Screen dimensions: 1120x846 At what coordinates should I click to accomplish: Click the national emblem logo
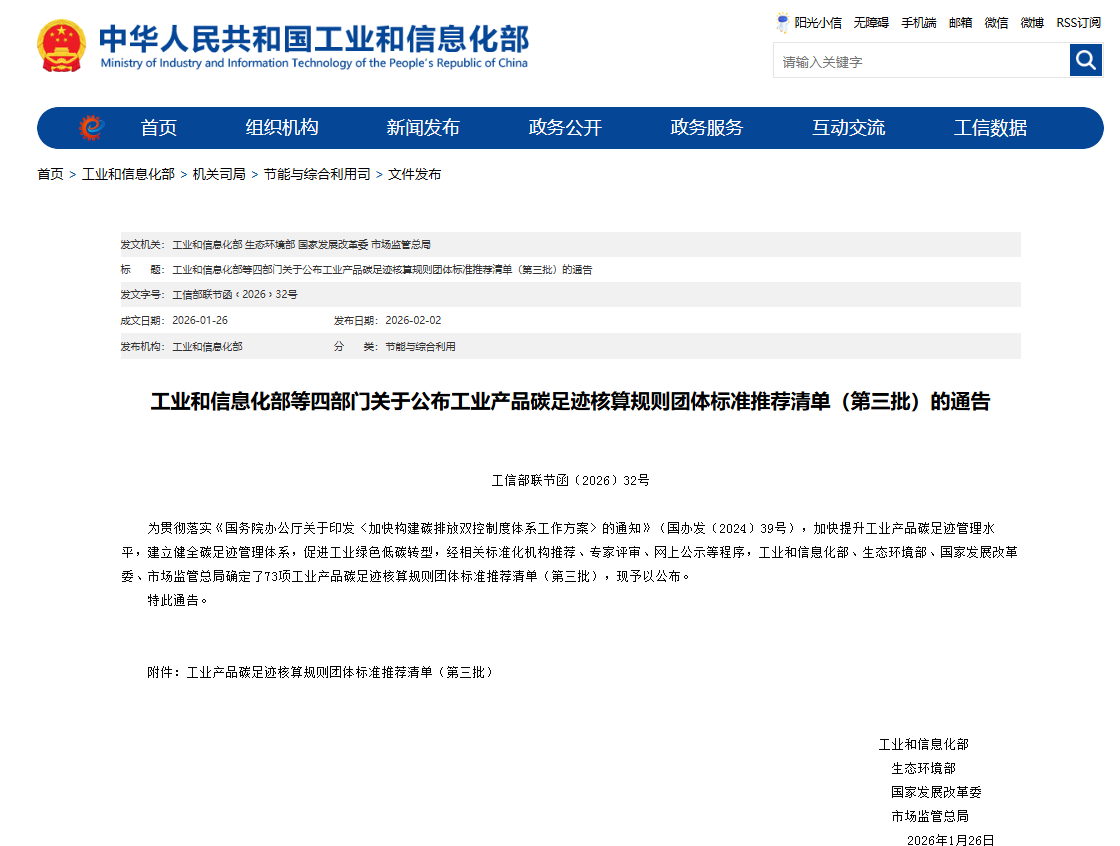coord(62,45)
